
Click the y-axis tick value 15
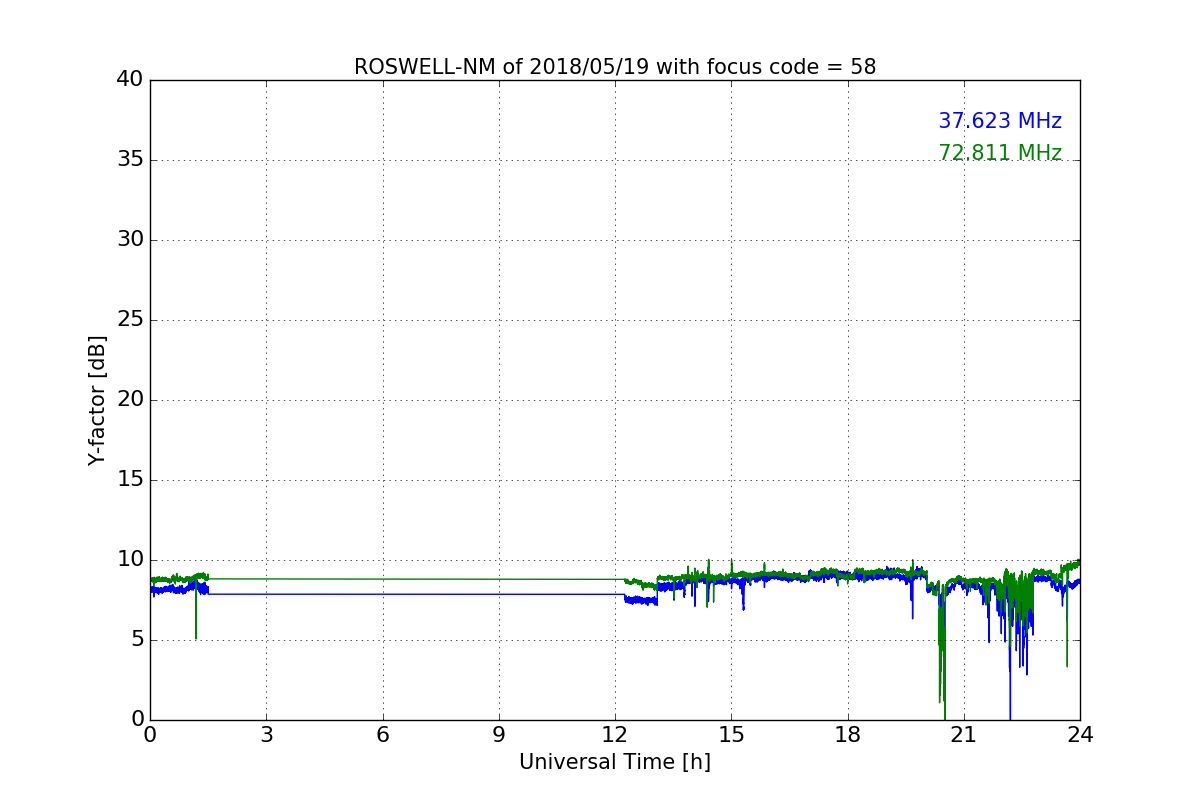pos(130,480)
